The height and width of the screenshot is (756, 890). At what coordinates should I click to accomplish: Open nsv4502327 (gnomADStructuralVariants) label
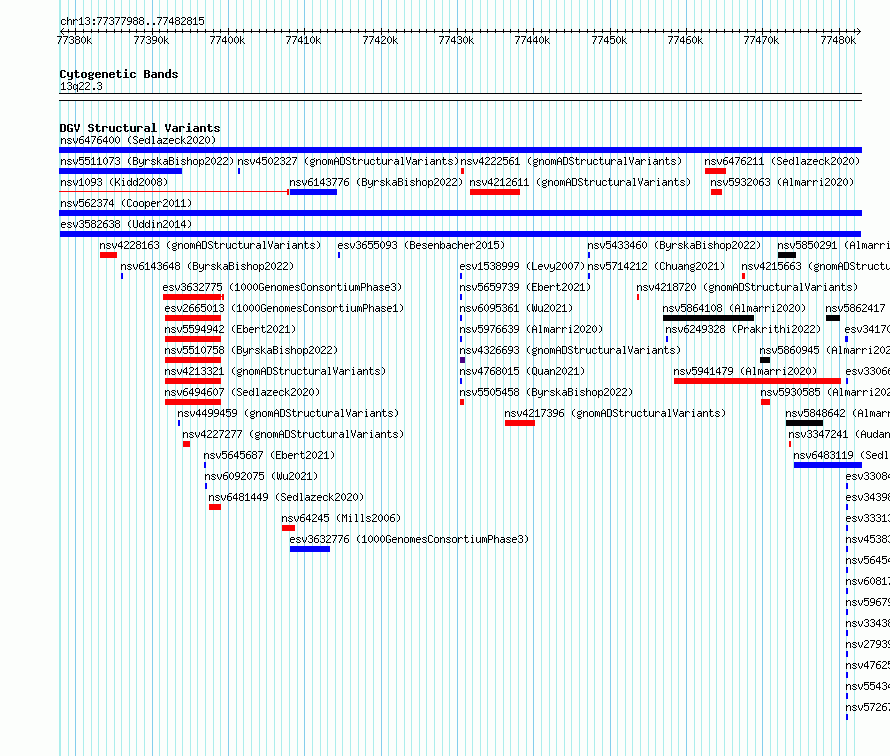[x=347, y=161]
